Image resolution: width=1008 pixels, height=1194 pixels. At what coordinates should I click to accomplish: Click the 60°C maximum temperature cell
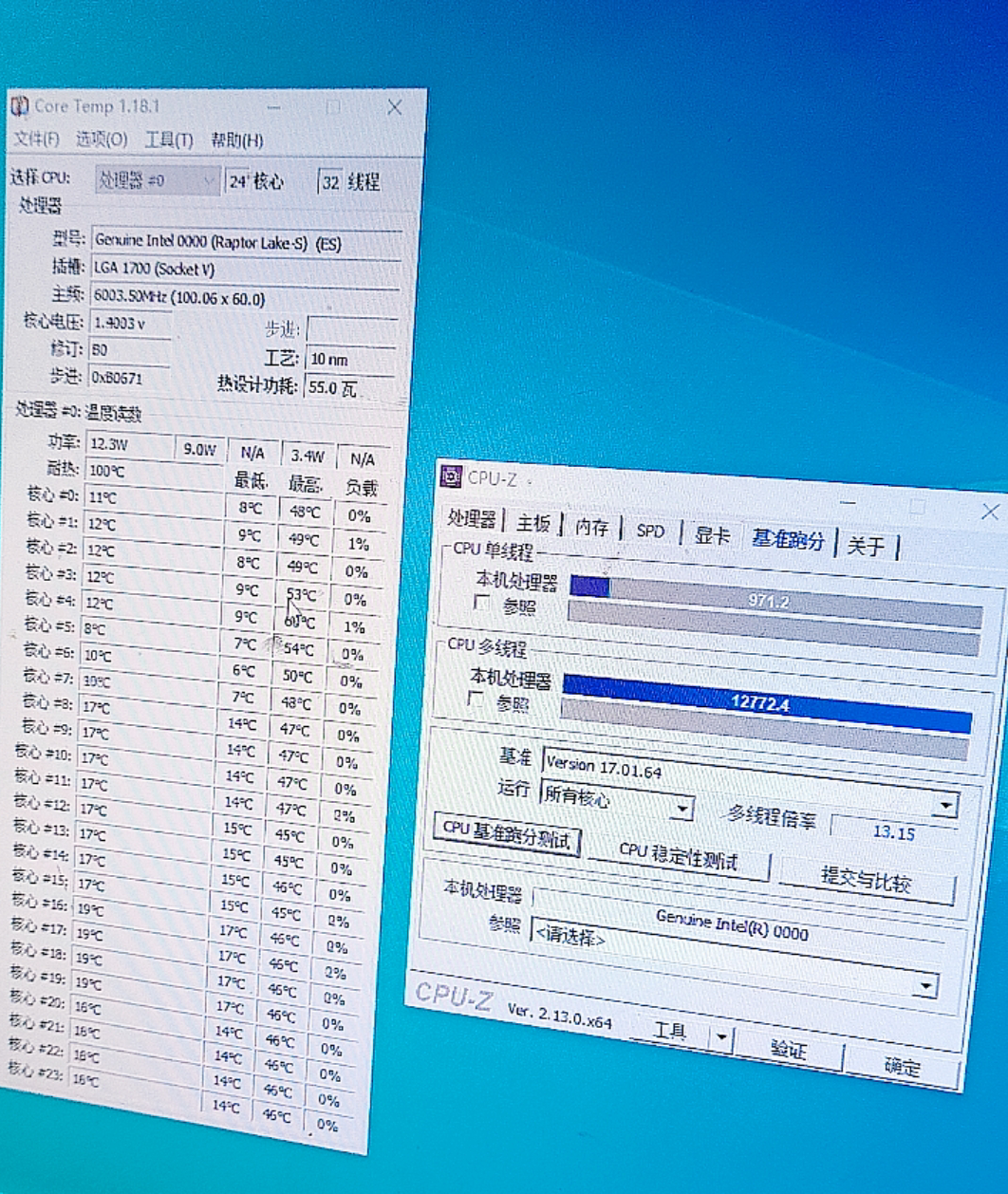(x=299, y=622)
